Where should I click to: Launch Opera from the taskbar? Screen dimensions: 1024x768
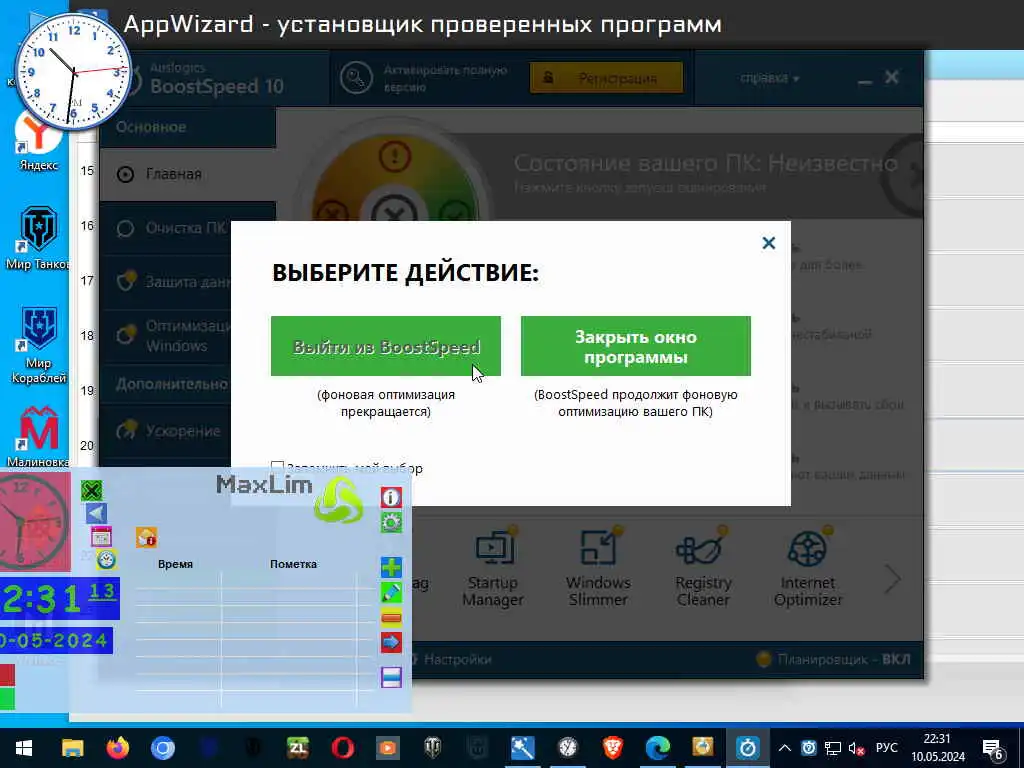343,748
